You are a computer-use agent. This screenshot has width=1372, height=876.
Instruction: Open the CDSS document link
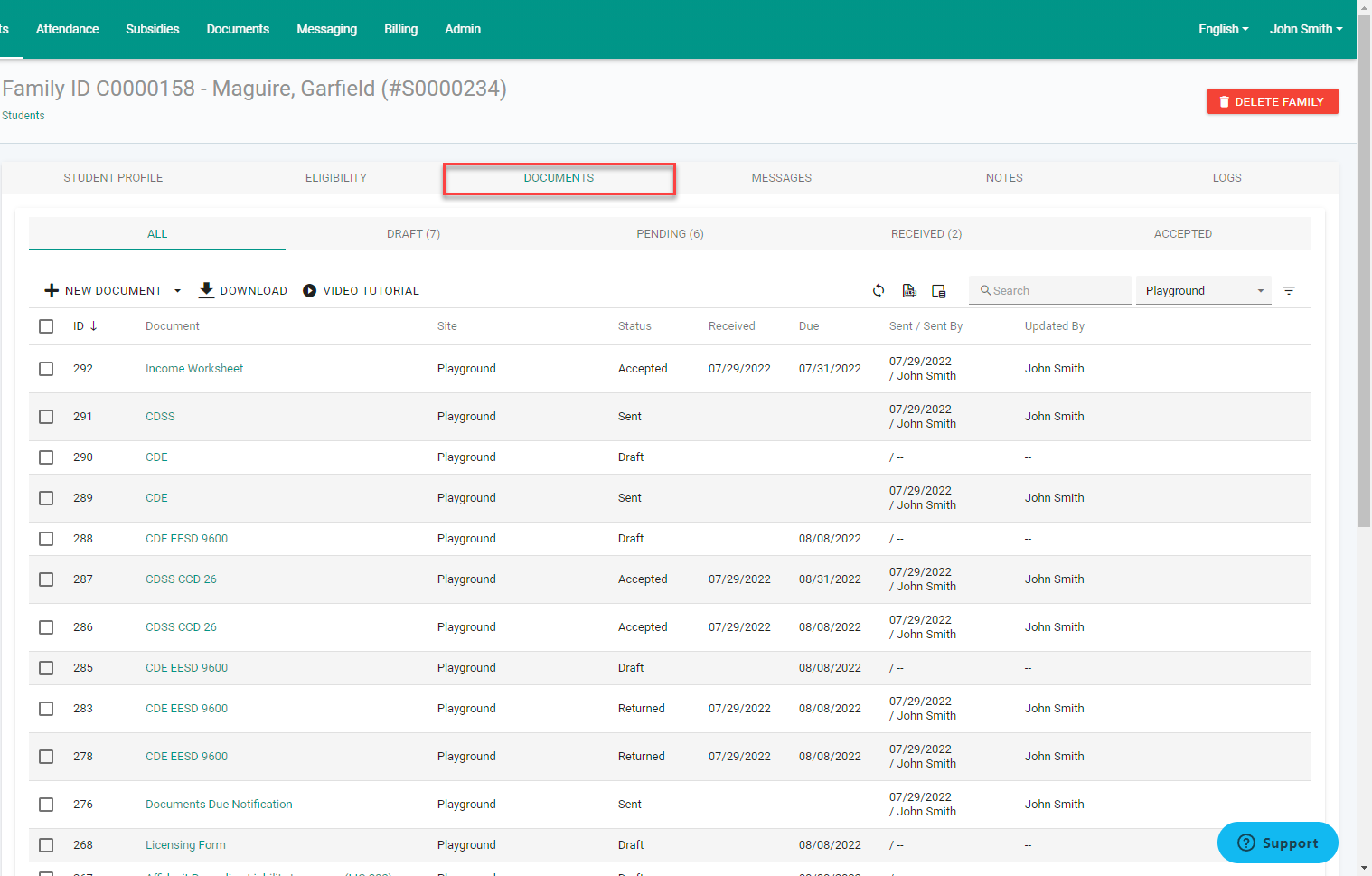(160, 417)
